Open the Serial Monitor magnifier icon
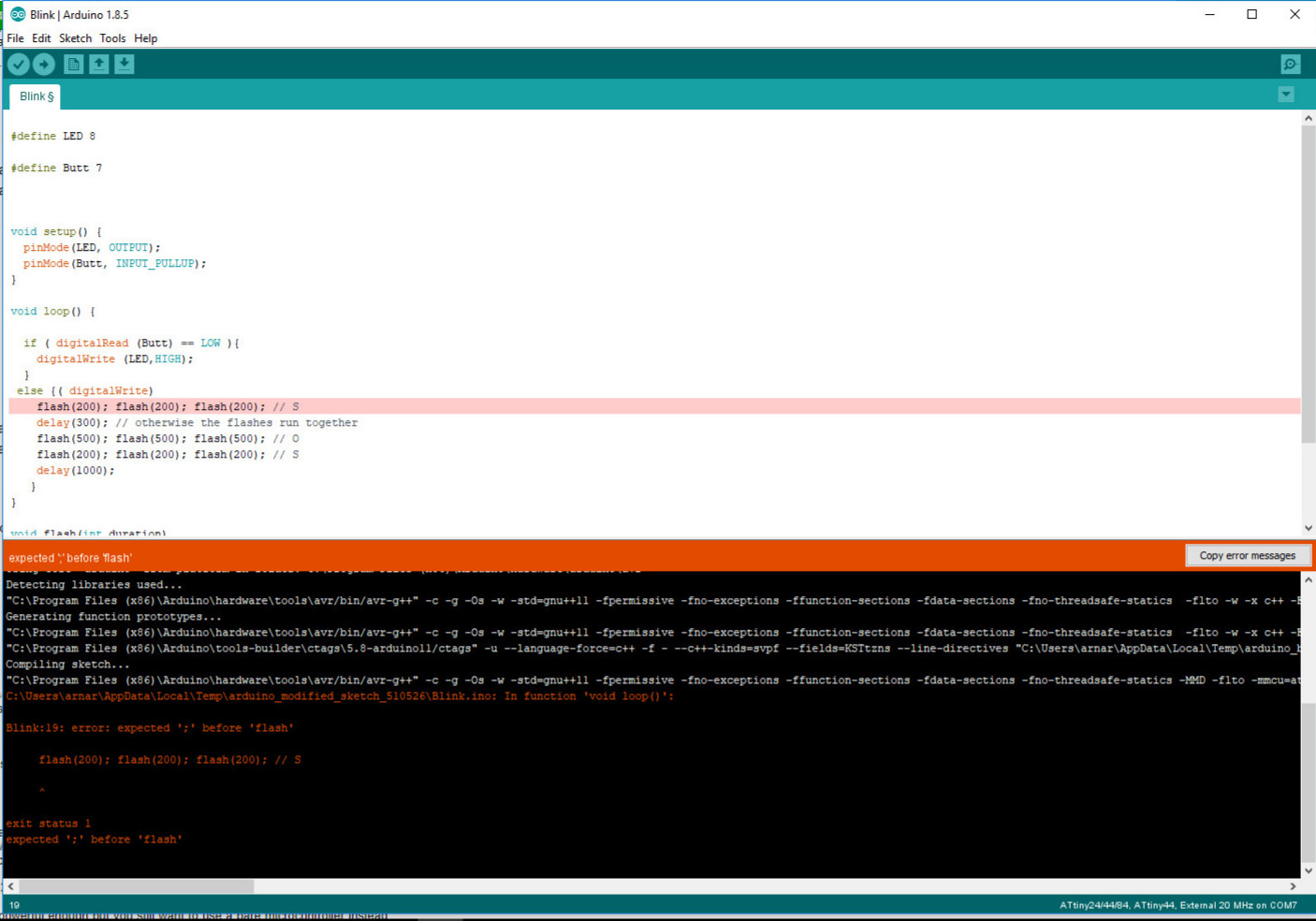1316x921 pixels. pyautogui.click(x=1291, y=64)
